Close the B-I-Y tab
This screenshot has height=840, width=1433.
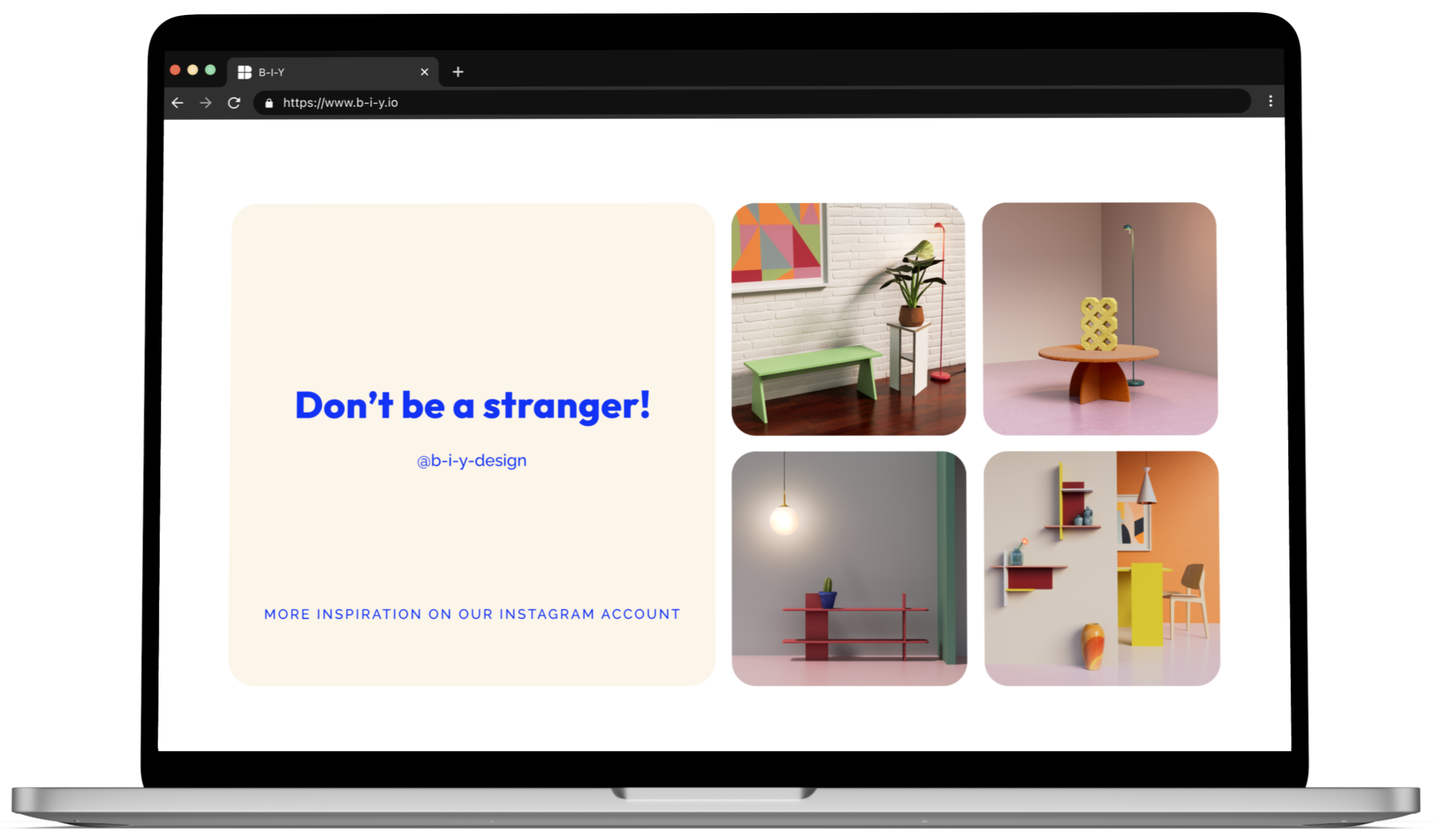click(425, 72)
